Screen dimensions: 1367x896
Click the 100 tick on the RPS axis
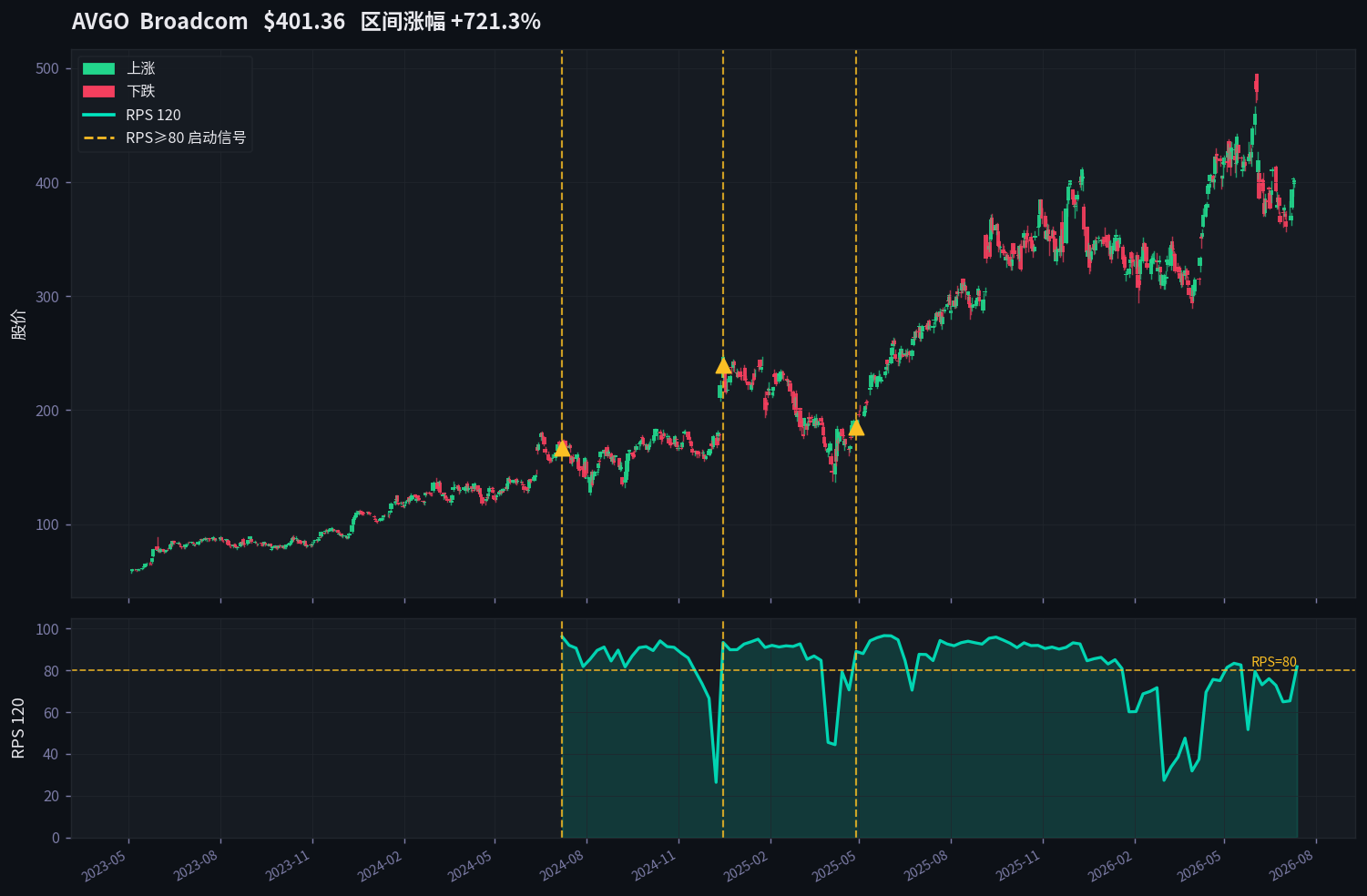click(47, 629)
